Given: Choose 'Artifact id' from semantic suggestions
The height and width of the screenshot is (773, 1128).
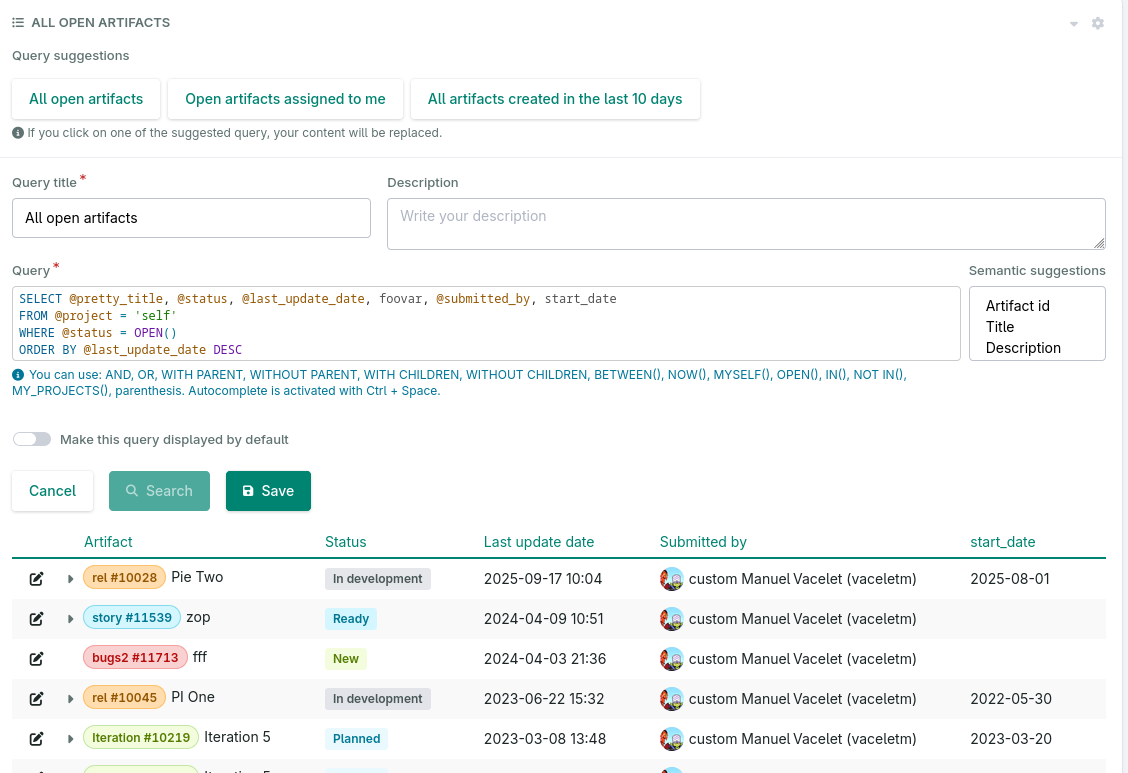Looking at the screenshot, I should [1017, 306].
